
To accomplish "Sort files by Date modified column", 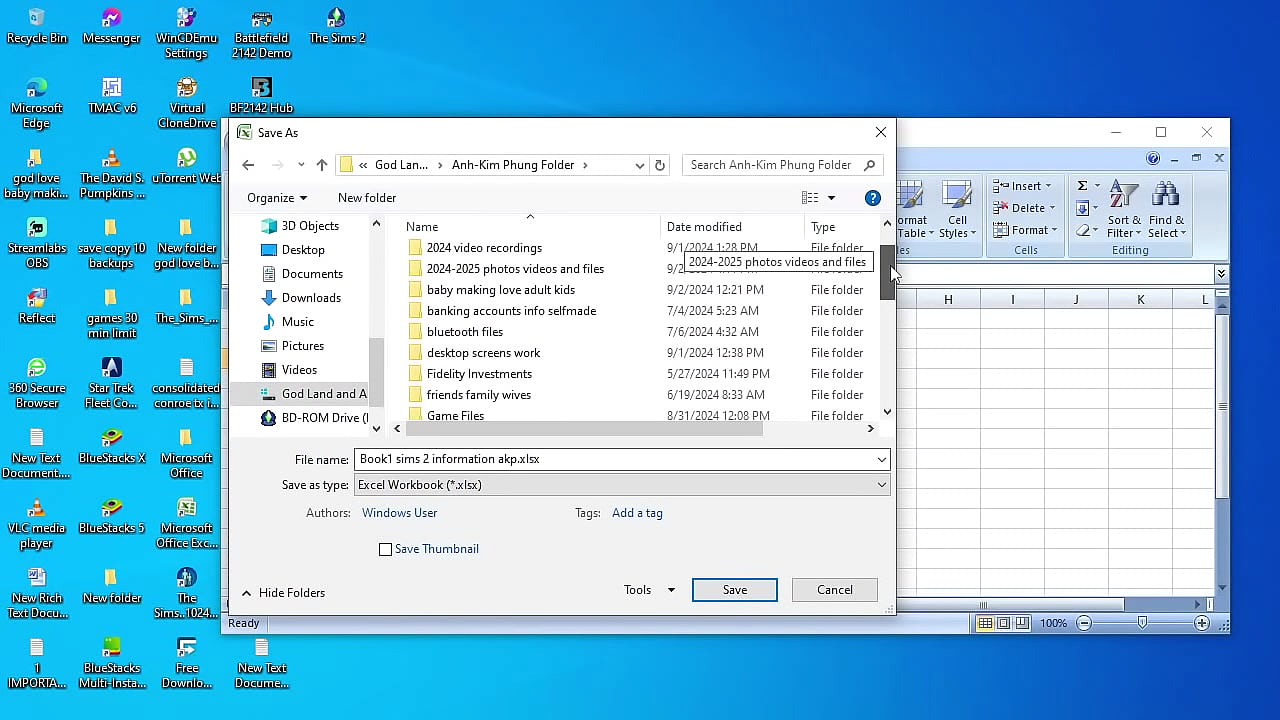I will (x=704, y=227).
